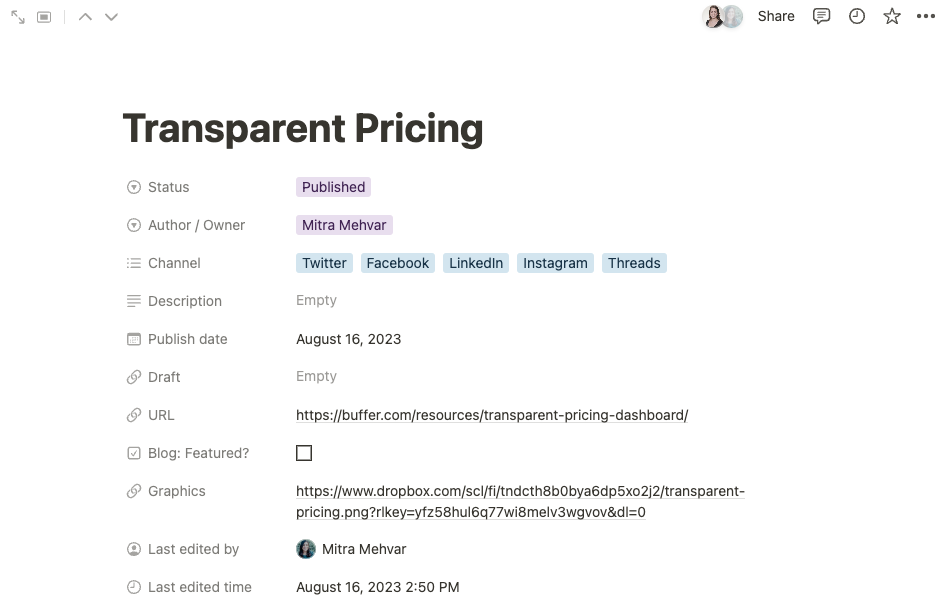
Task: Click the Threads channel tag
Action: click(634, 263)
